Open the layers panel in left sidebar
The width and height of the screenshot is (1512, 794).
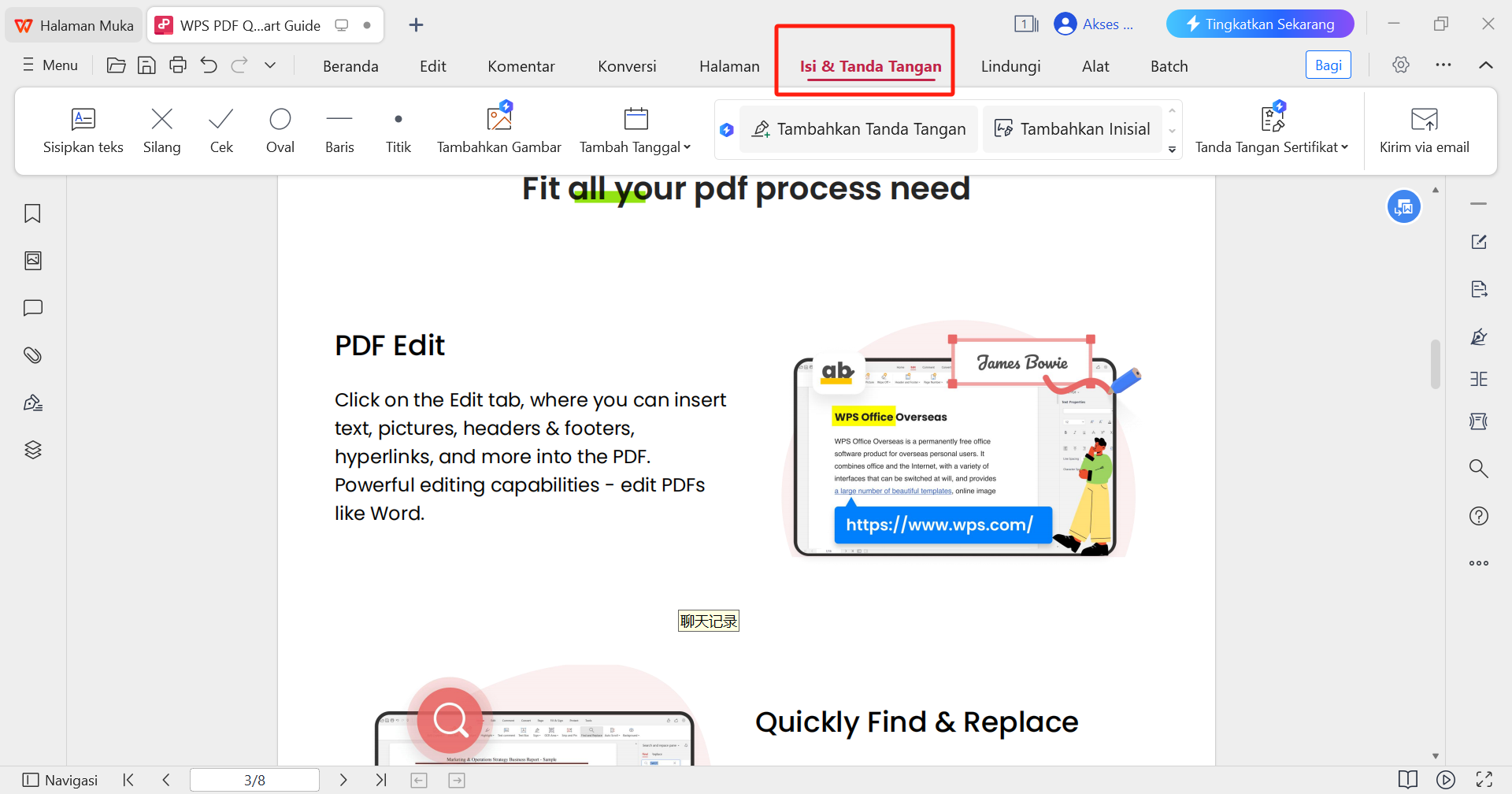pyautogui.click(x=32, y=450)
